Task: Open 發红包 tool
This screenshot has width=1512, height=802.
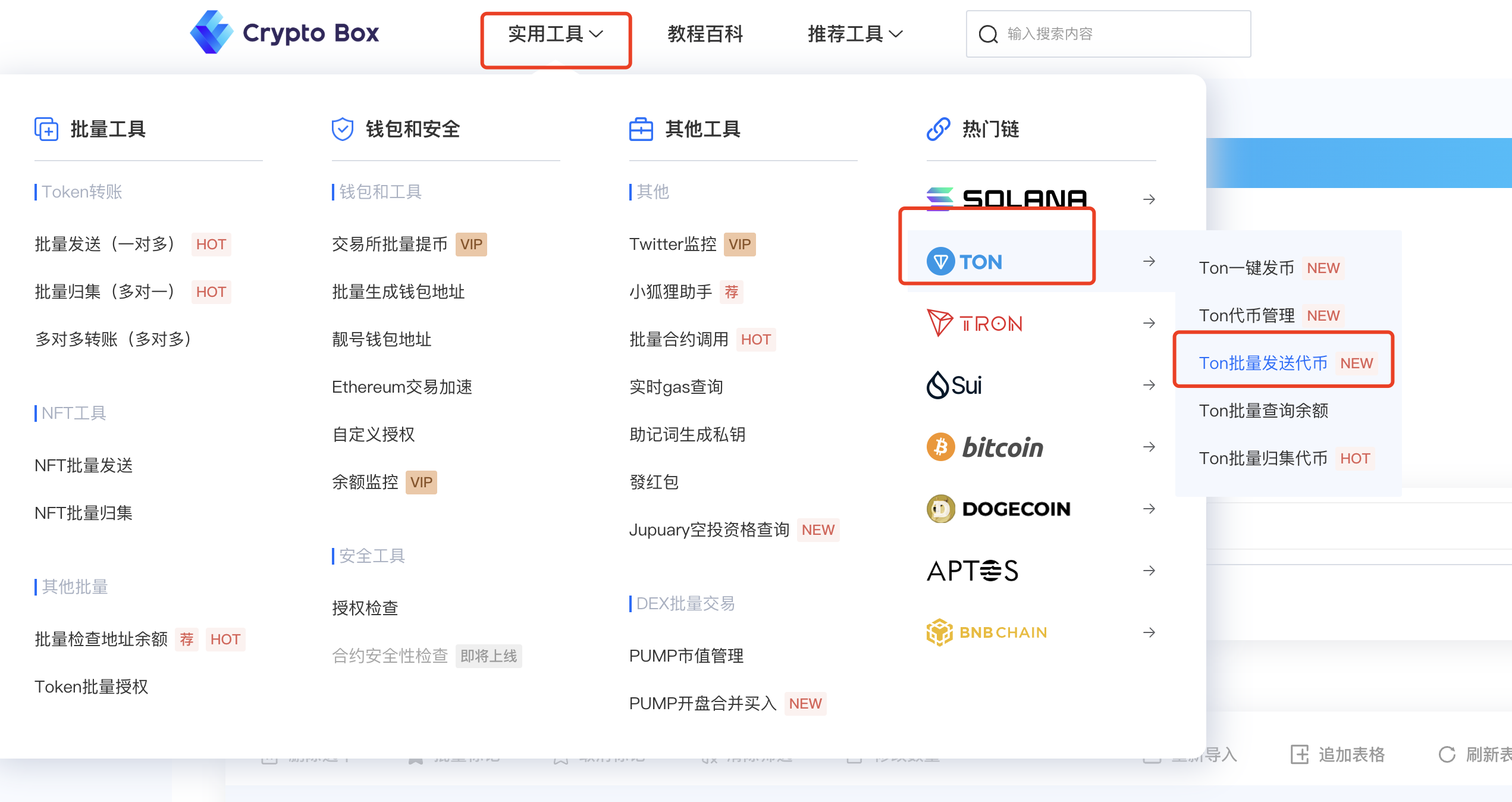Action: (654, 482)
